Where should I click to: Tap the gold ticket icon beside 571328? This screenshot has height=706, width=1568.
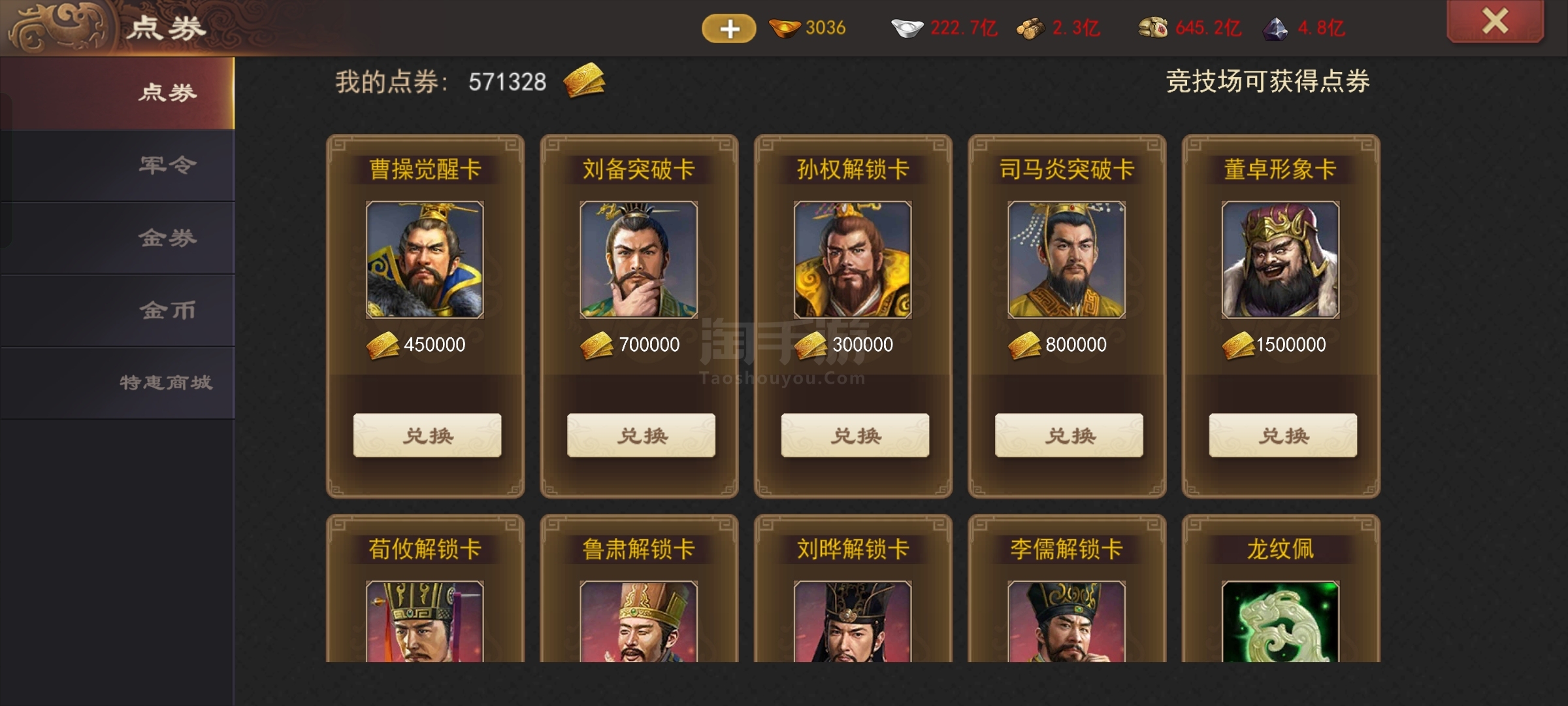pos(584,80)
